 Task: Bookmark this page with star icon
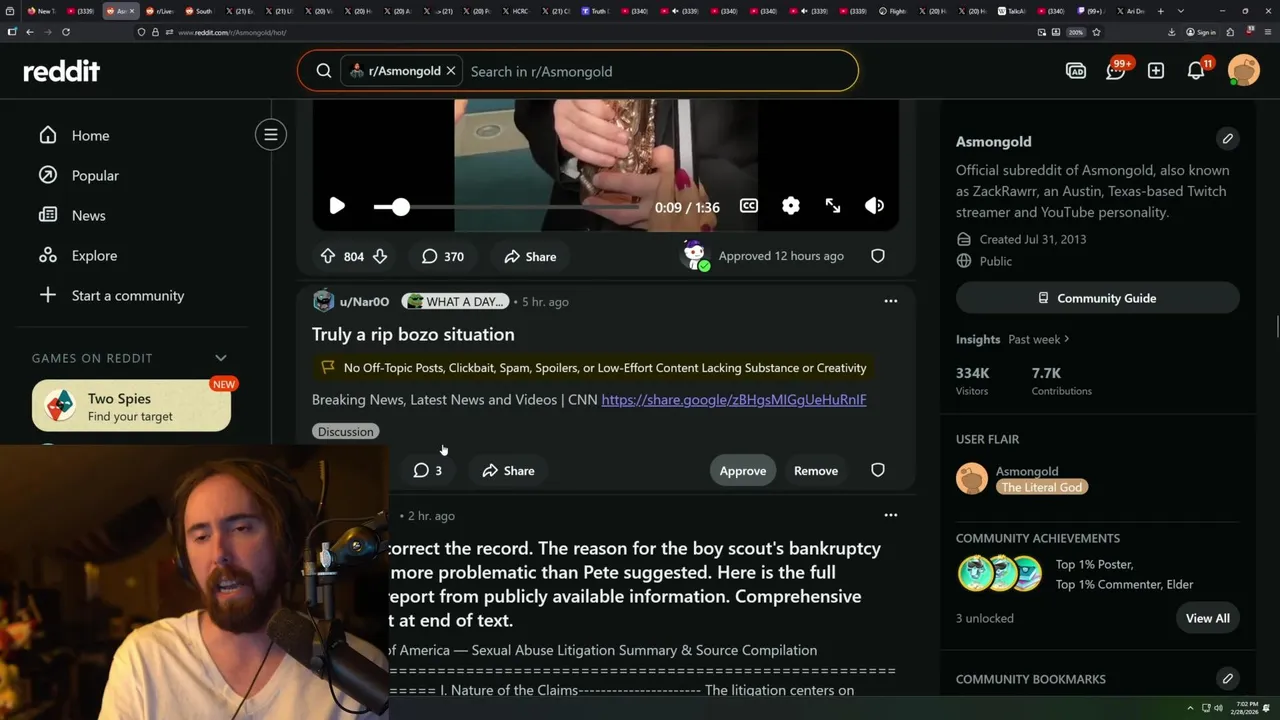point(1097,32)
